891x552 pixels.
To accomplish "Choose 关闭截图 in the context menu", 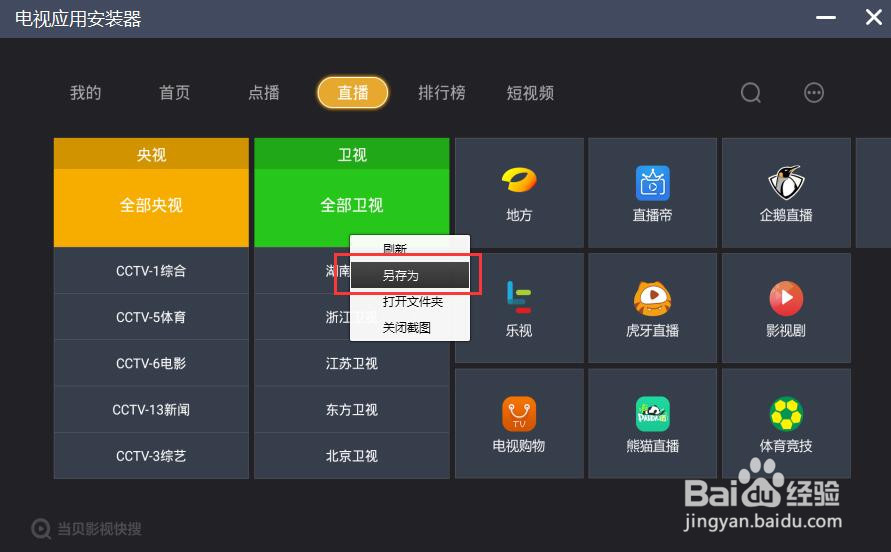I will tap(410, 327).
